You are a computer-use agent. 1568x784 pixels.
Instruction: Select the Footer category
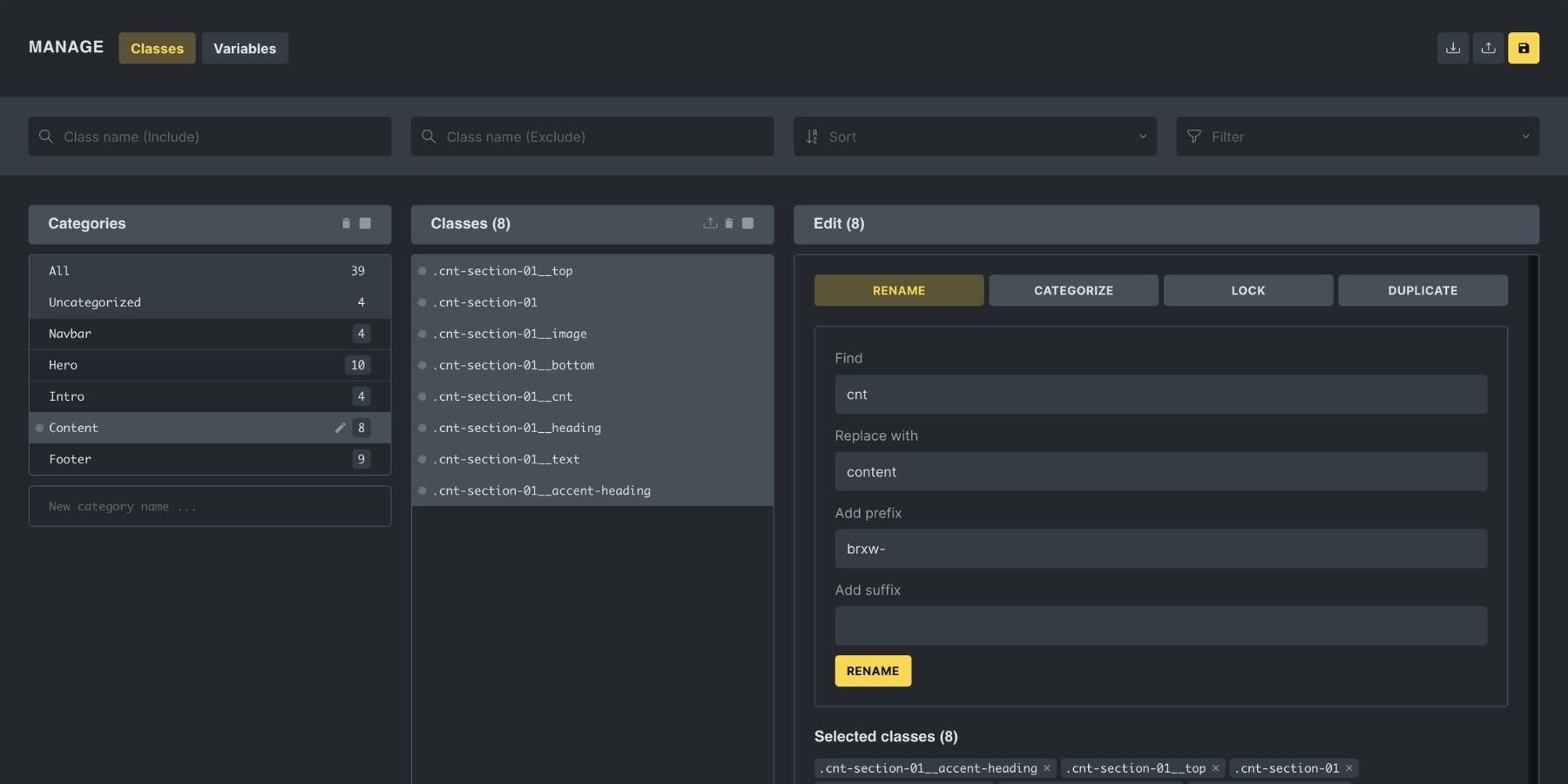pos(209,459)
